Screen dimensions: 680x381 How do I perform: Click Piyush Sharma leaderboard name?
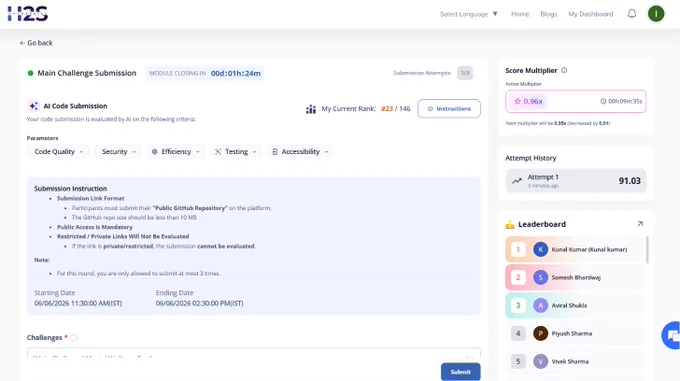pos(572,333)
